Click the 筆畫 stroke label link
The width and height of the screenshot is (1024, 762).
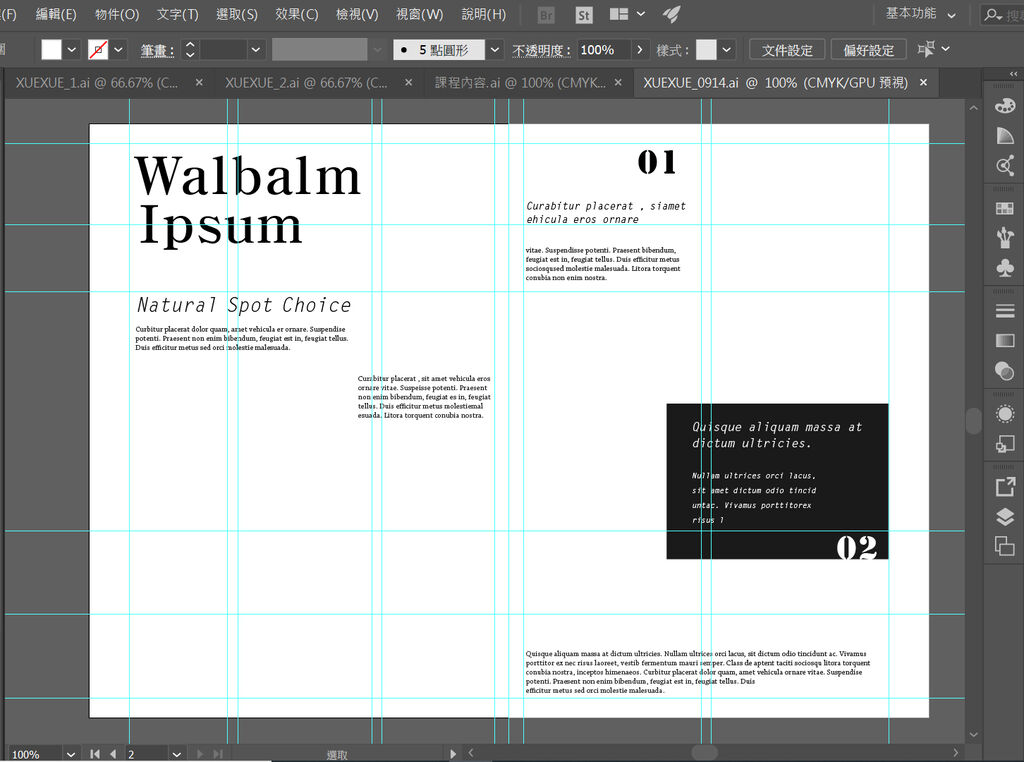(157, 50)
